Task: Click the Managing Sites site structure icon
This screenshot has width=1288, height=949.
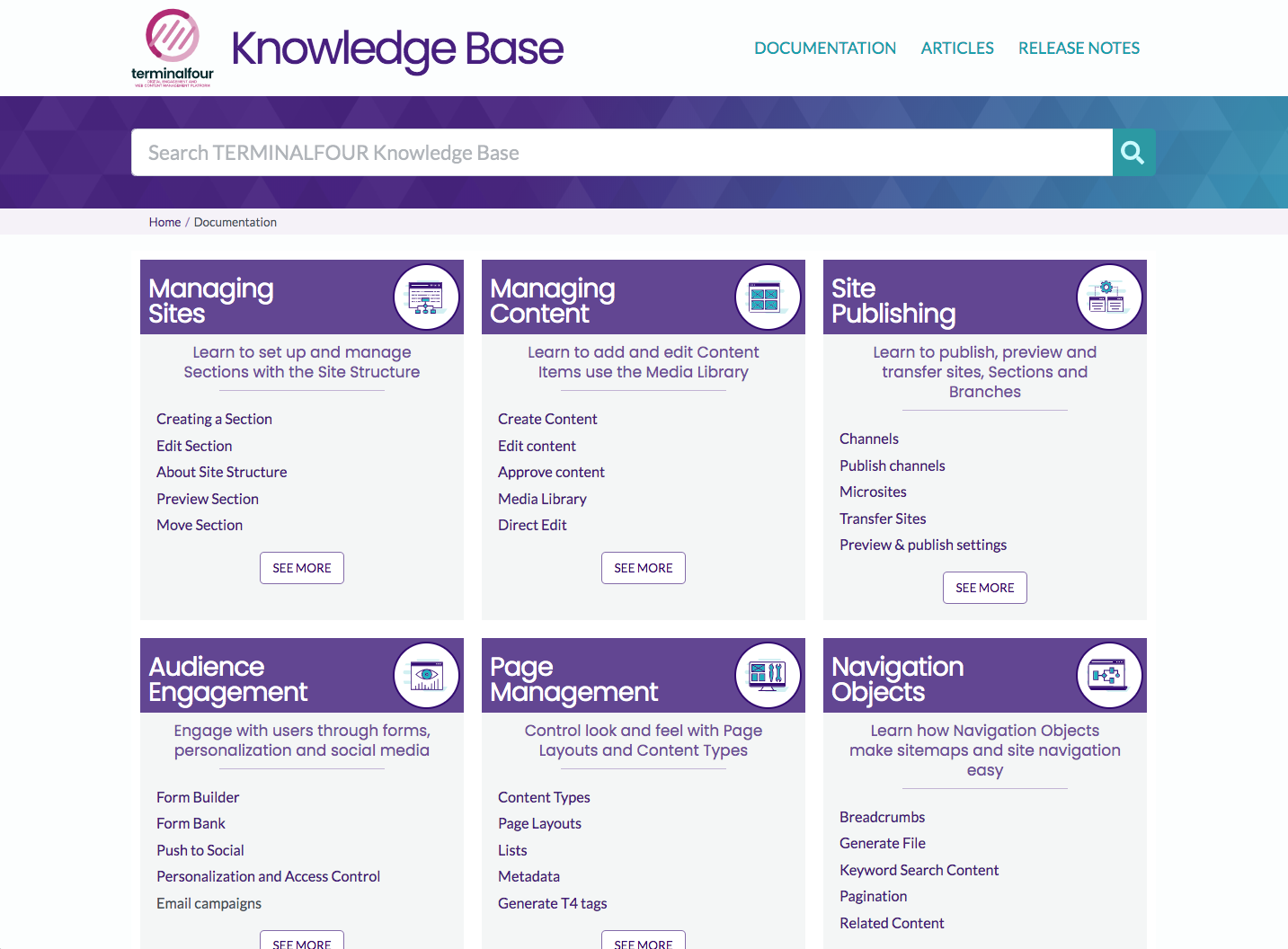Action: click(x=426, y=297)
